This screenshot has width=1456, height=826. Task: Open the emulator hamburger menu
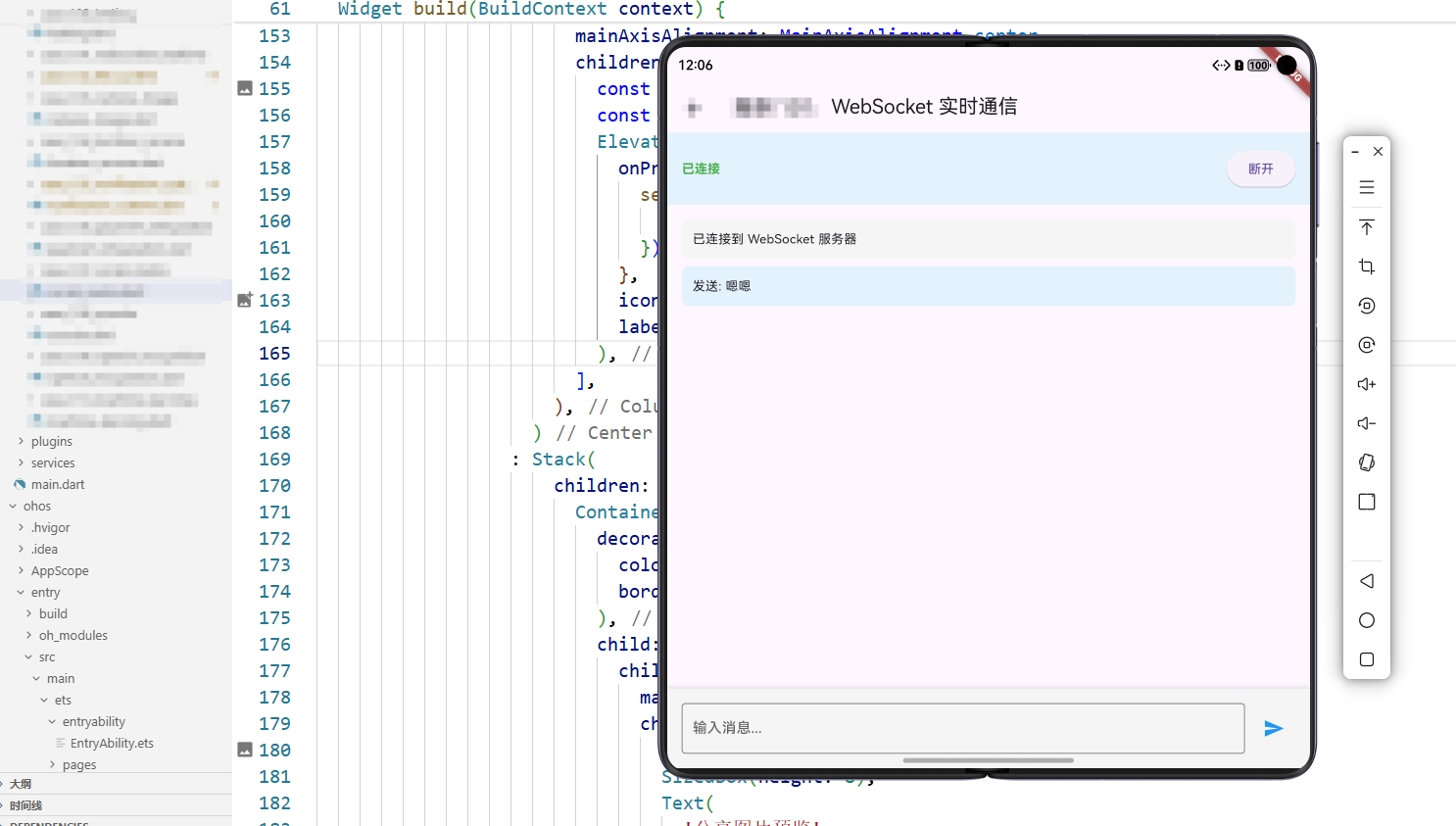1367,187
